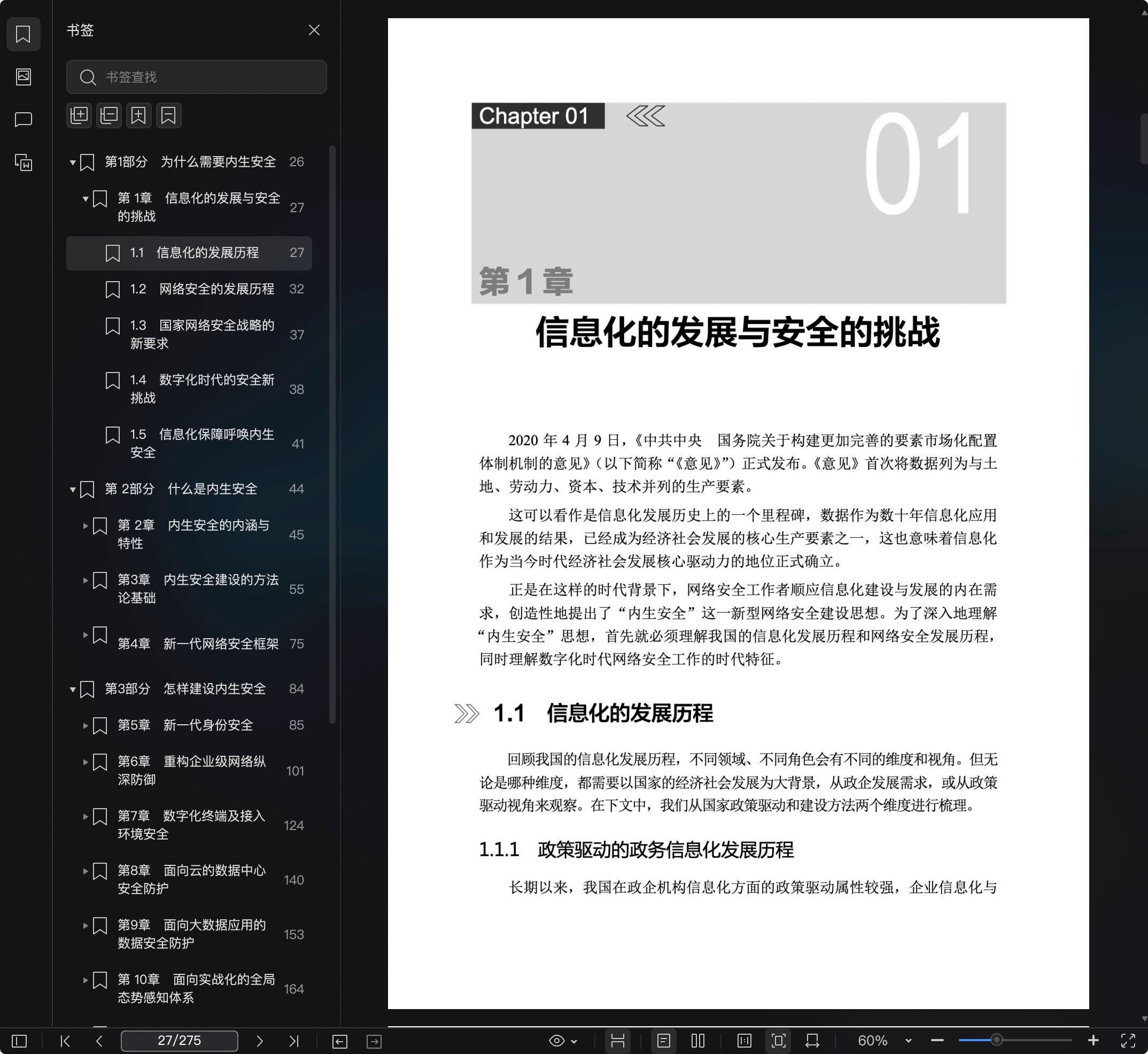Expand 第3章 内生安全建设的方法论基础
The image size is (1148, 1054).
(86, 580)
